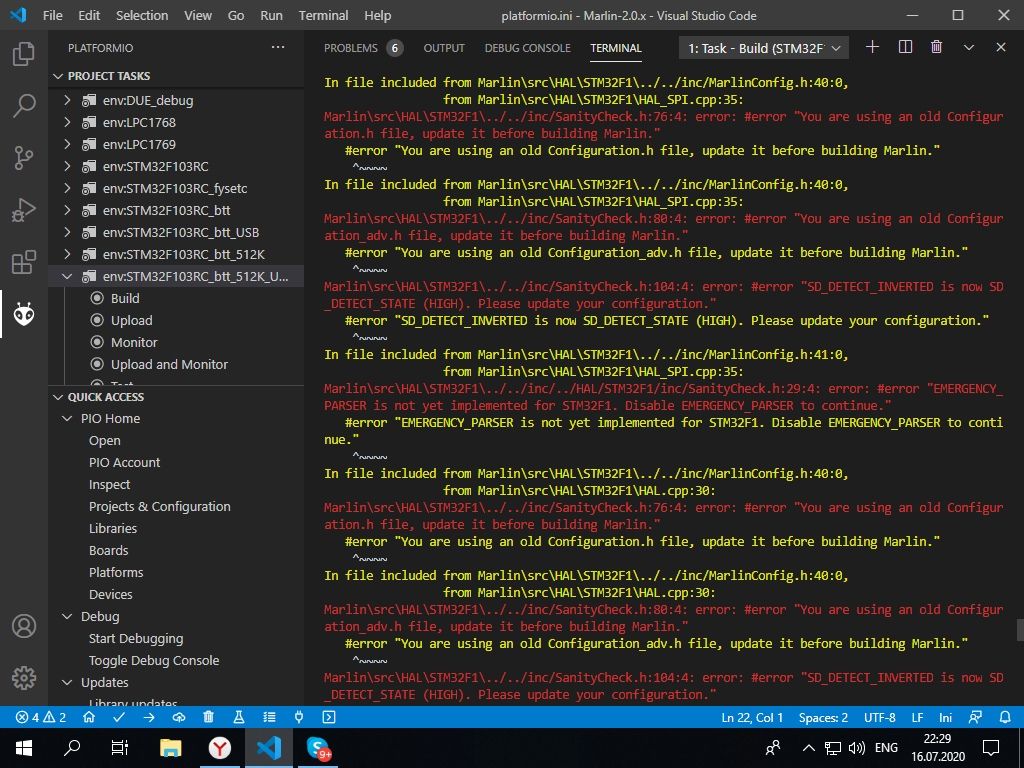Open the Manage gear icon

[x=24, y=678]
